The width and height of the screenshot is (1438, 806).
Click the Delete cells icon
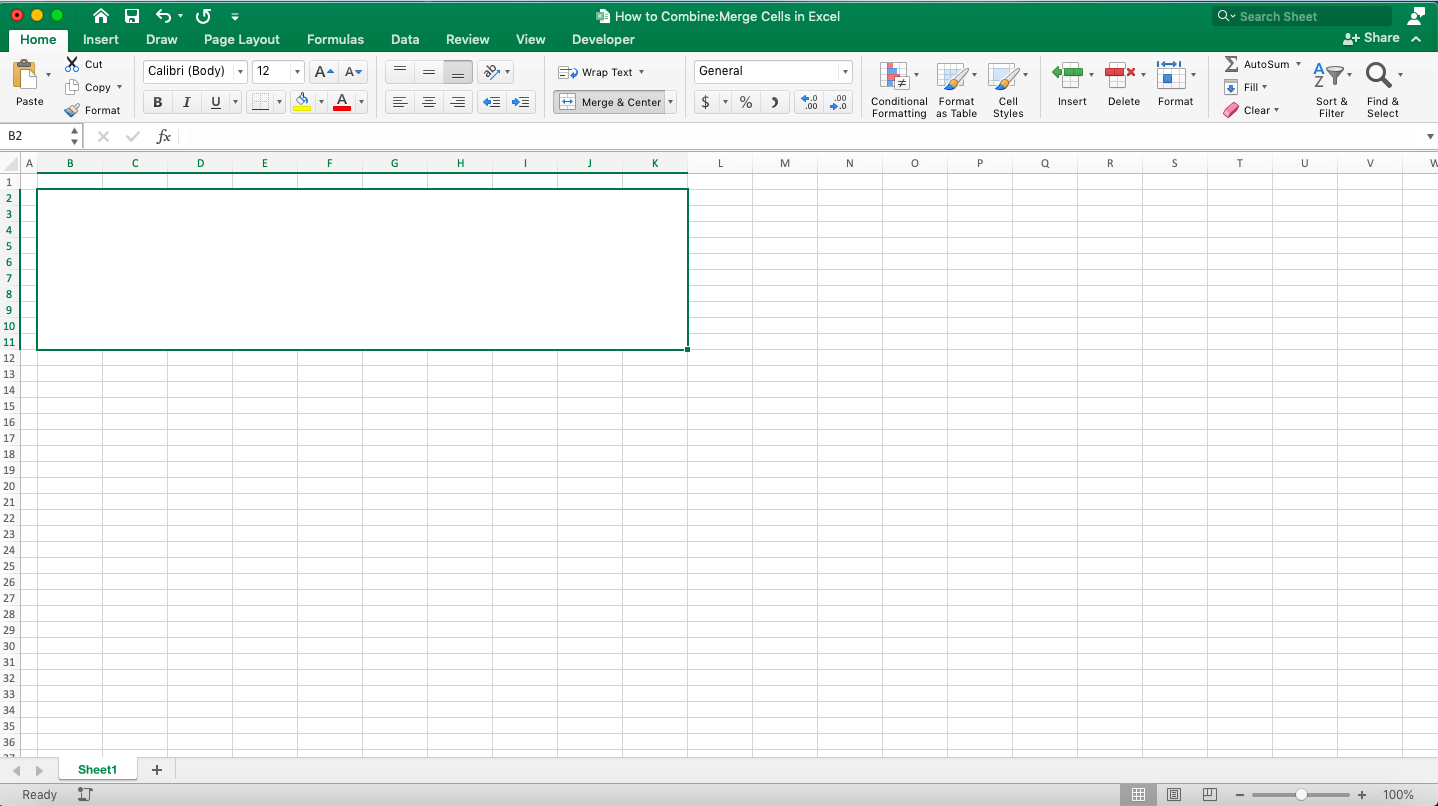tap(1120, 74)
